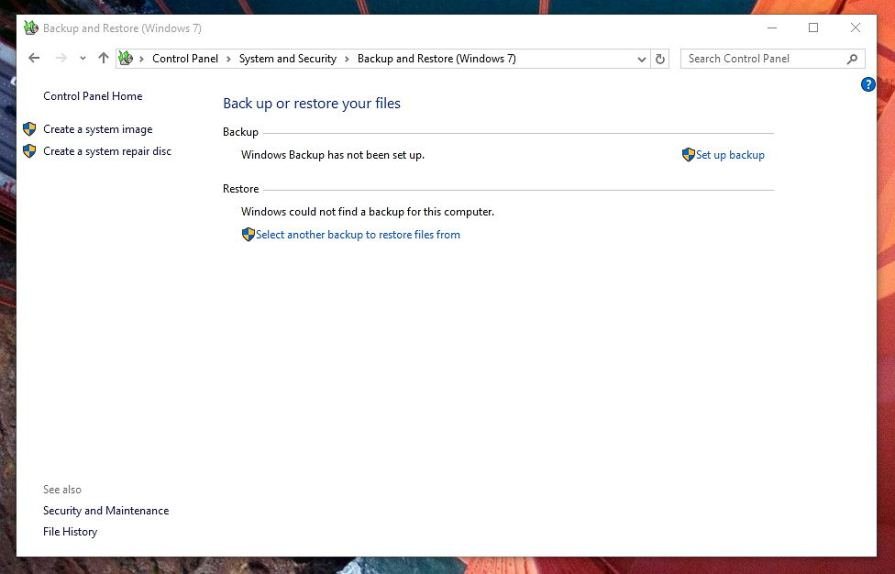Open File History link
This screenshot has width=895, height=574.
[70, 532]
